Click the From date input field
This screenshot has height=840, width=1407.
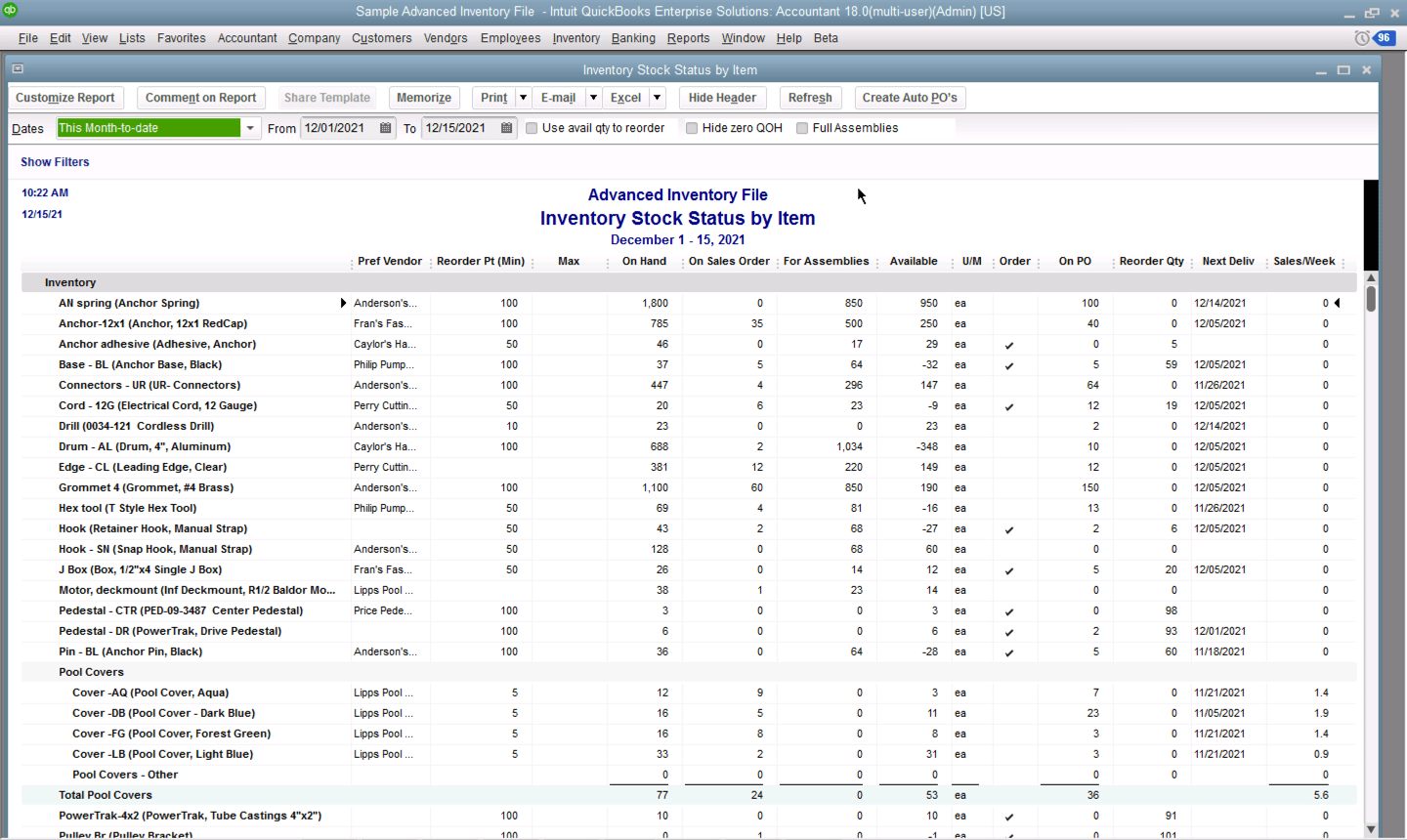click(337, 128)
